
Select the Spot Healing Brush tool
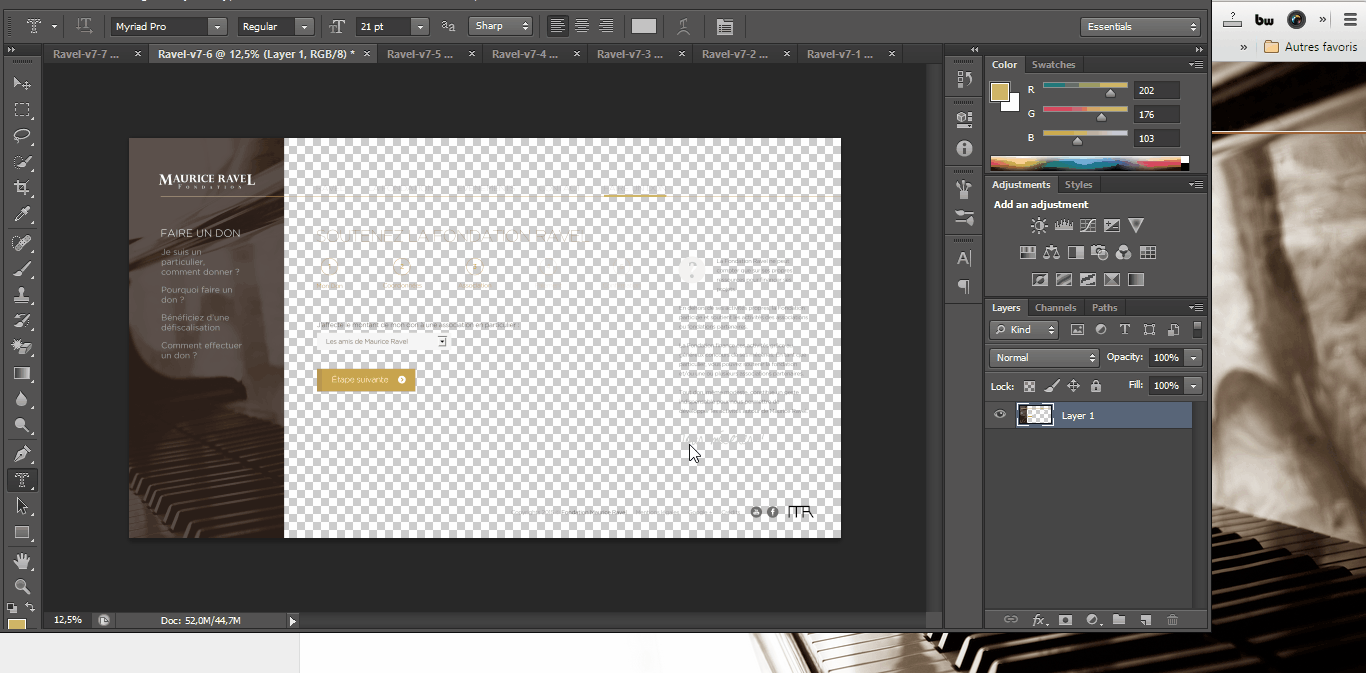pos(22,243)
